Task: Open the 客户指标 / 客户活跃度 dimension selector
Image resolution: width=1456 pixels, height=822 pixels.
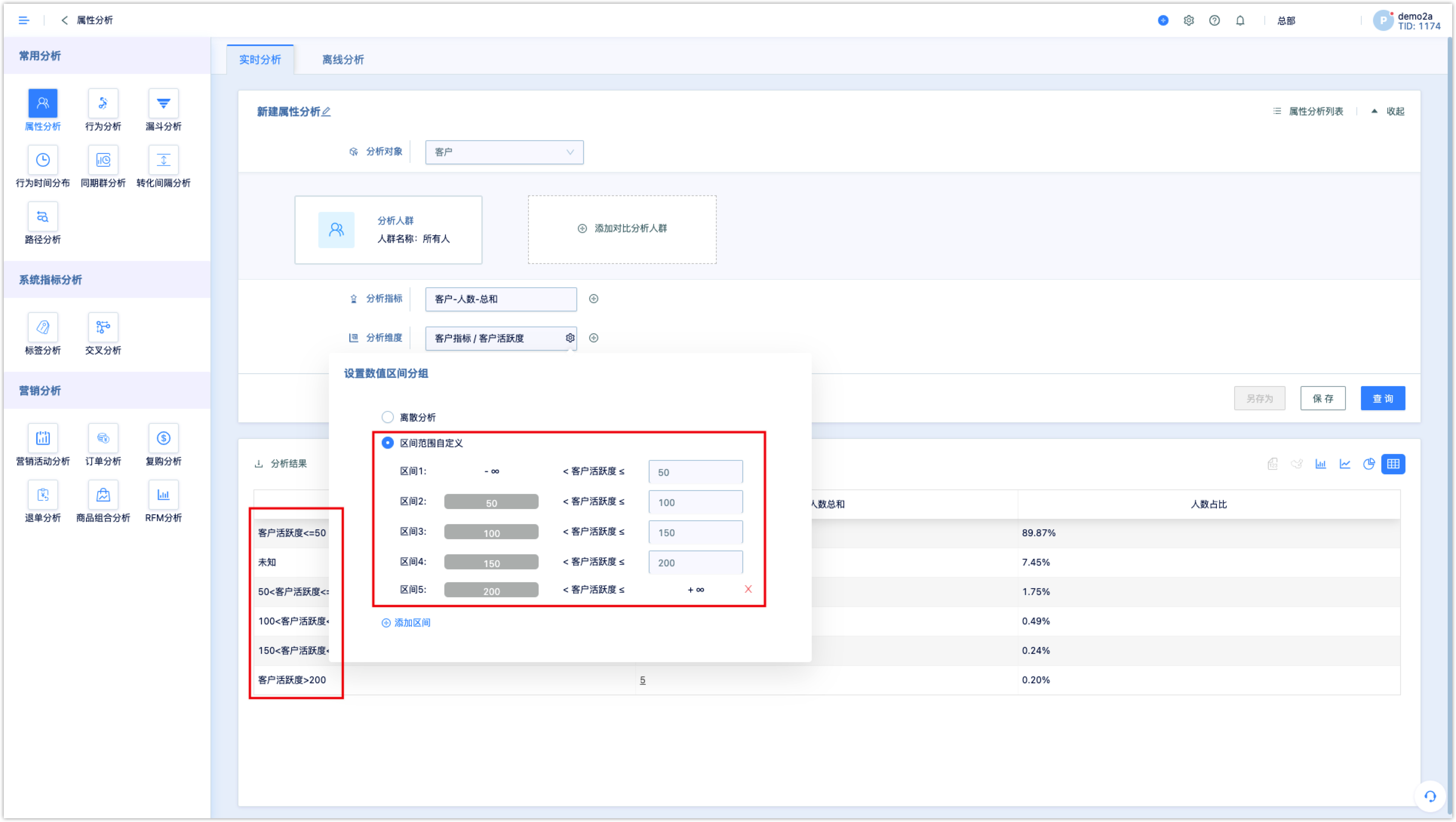Action: 501,338
